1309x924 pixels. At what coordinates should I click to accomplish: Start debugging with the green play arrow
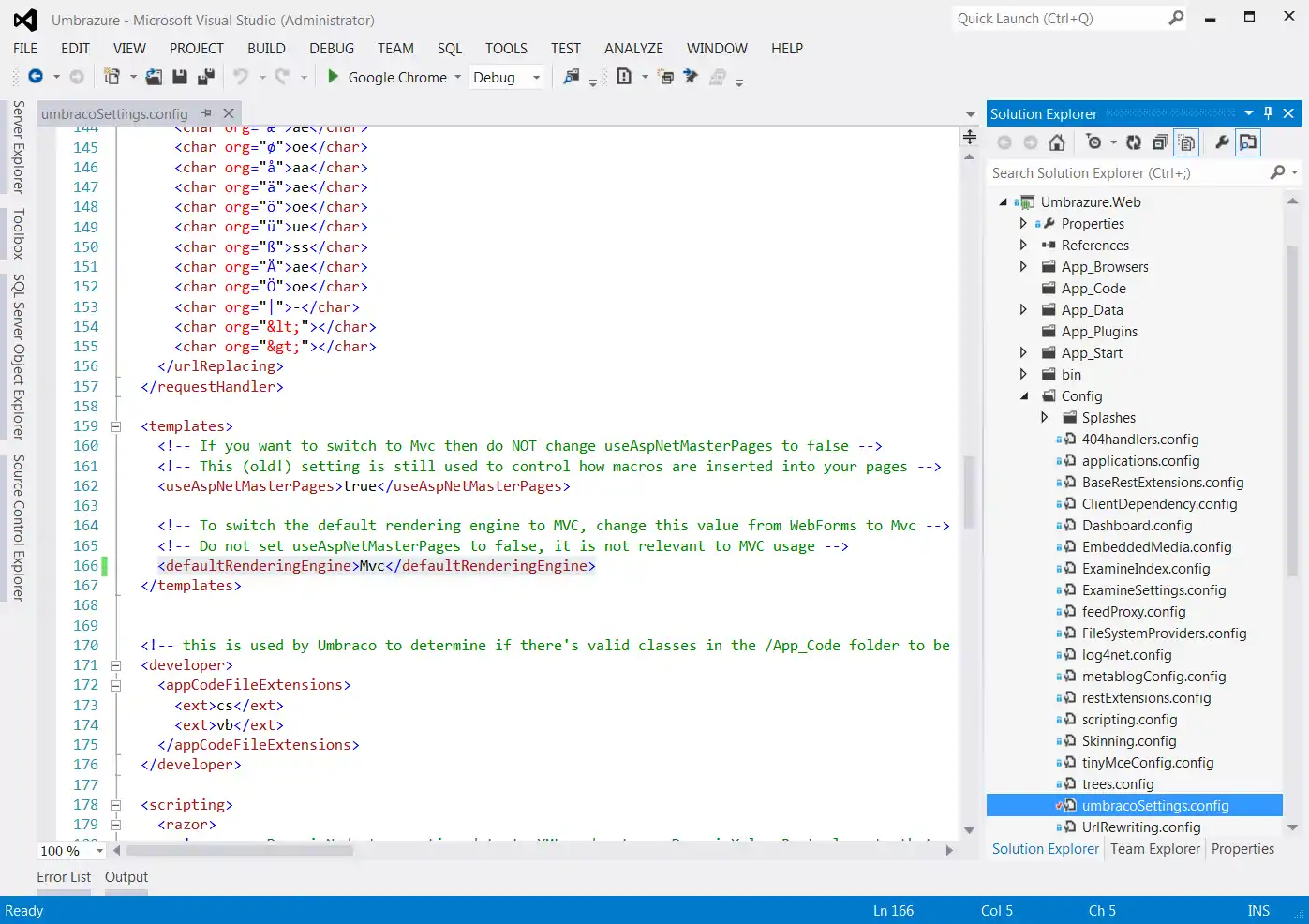point(333,77)
